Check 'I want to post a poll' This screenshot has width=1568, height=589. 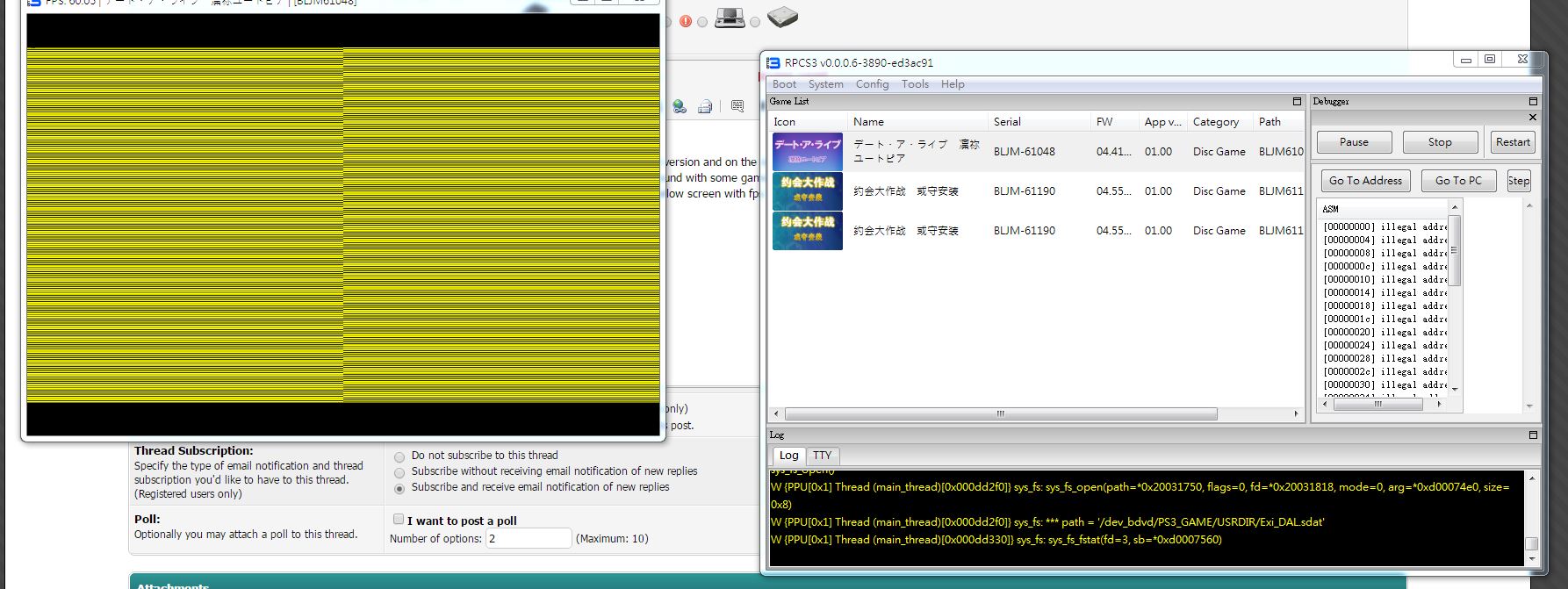399,520
